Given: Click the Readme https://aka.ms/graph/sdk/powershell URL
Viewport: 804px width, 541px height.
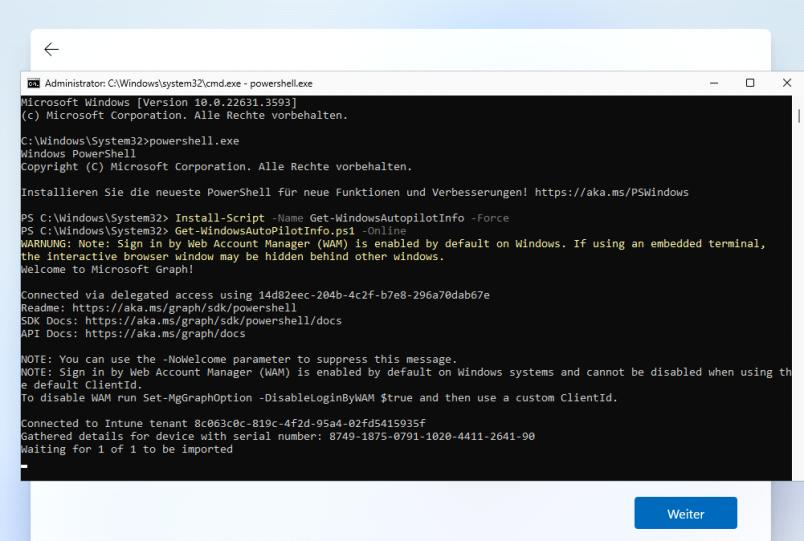Looking at the screenshot, I should click(184, 308).
